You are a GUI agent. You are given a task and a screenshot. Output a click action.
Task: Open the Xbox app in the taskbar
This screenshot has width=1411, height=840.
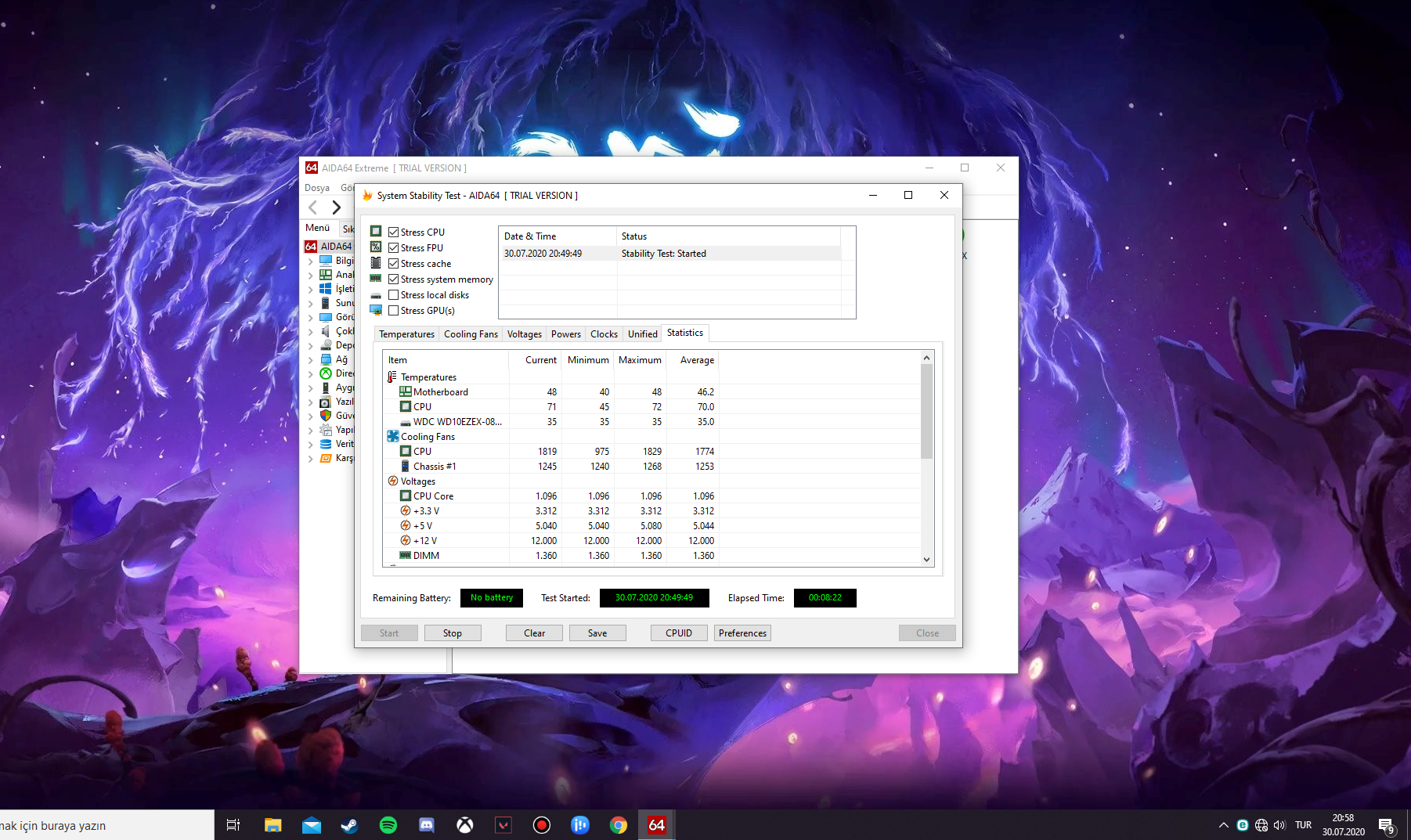465,825
